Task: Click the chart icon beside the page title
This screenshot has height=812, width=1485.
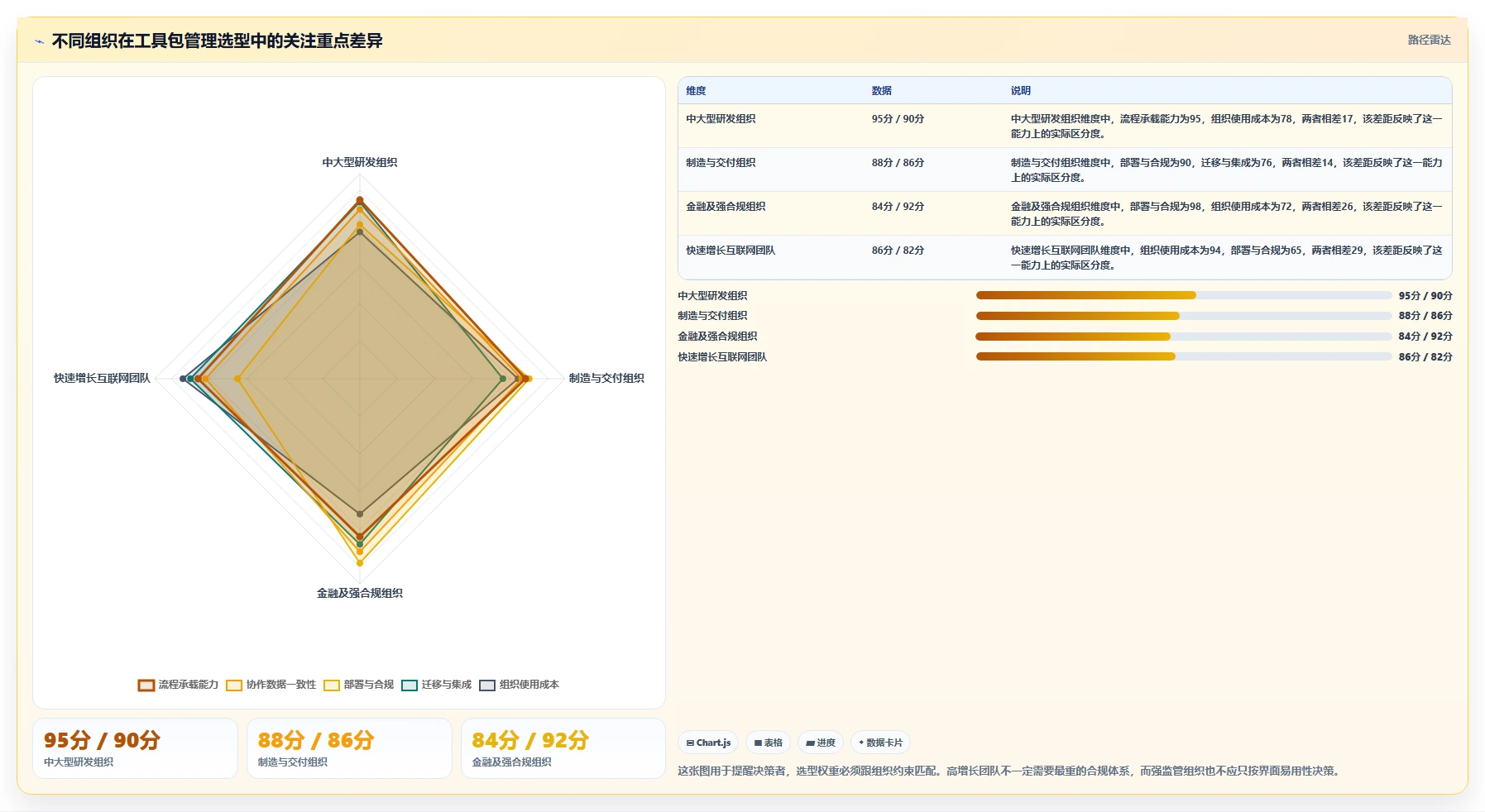Action: pos(39,41)
